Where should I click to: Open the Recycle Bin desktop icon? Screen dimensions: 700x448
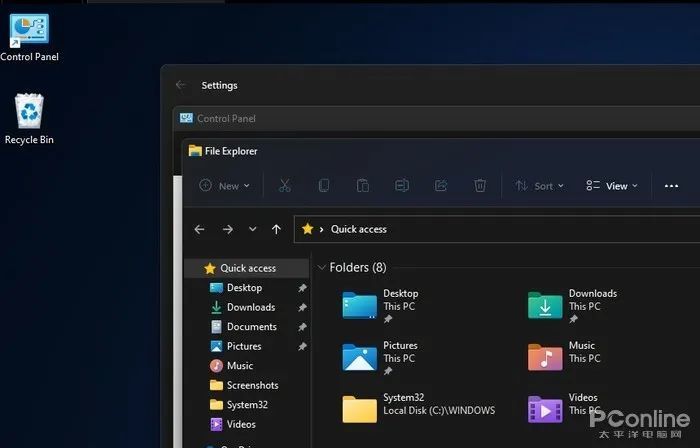(29, 119)
